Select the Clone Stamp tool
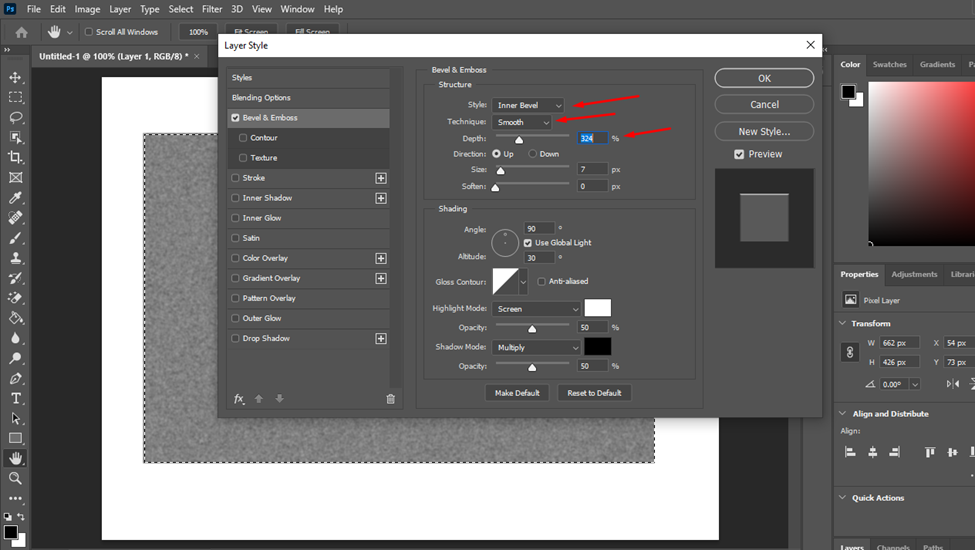975x550 pixels. tap(16, 257)
